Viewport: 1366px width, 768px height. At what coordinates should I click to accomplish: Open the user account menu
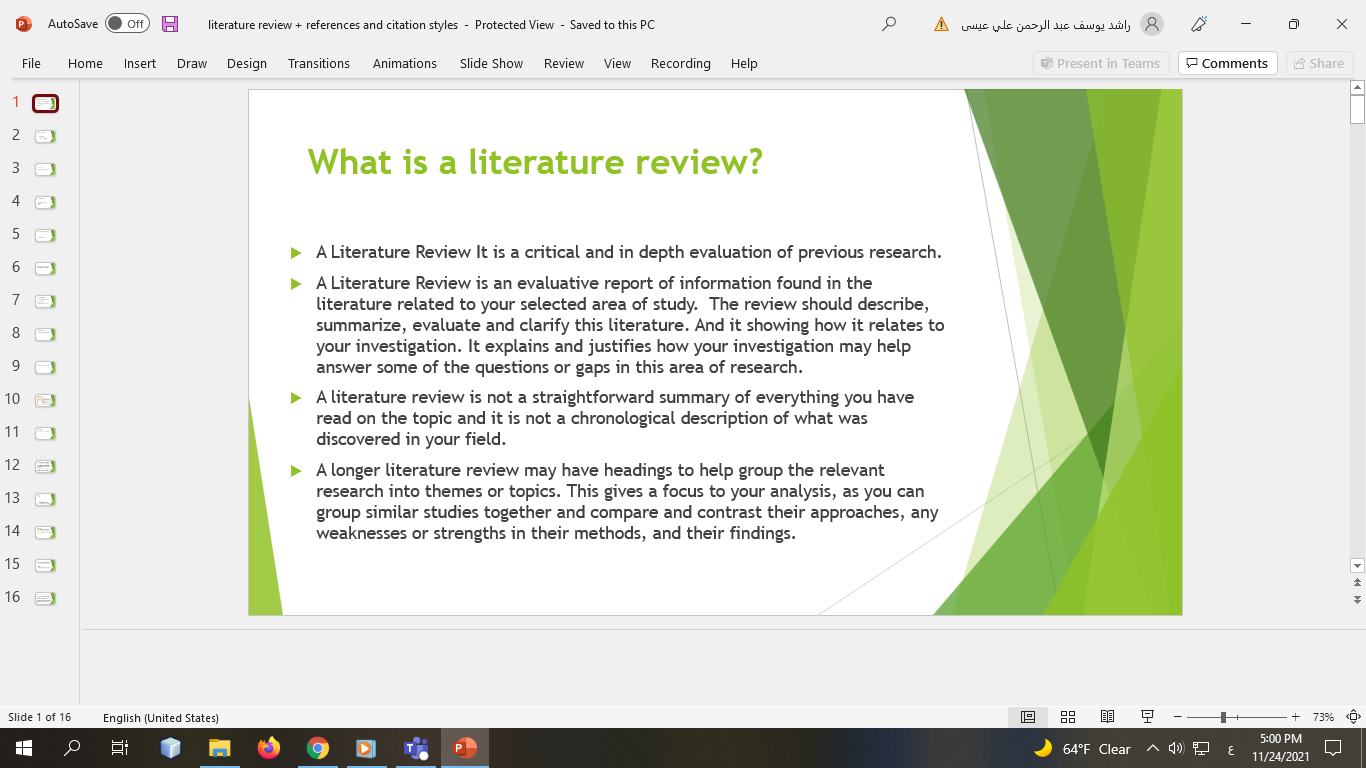[1150, 24]
